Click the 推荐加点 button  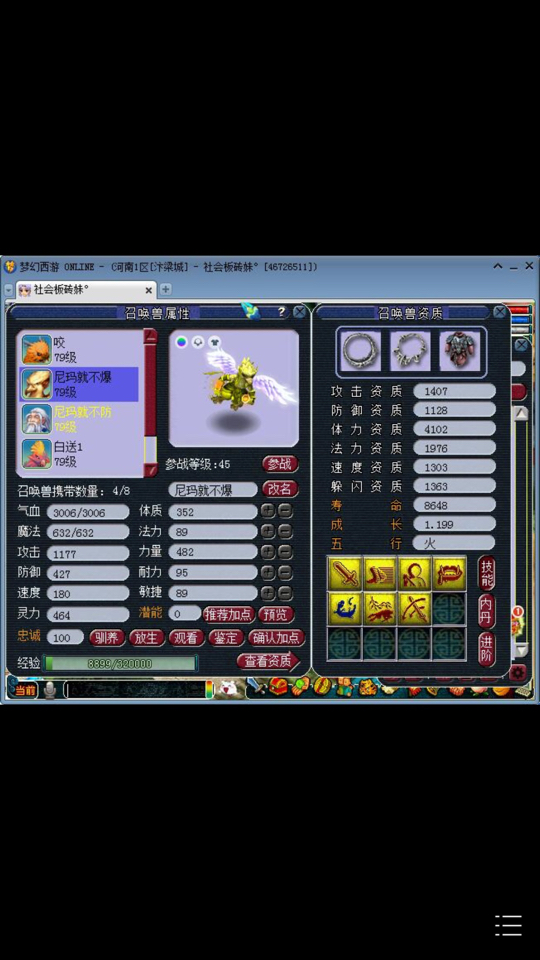[x=229, y=614]
